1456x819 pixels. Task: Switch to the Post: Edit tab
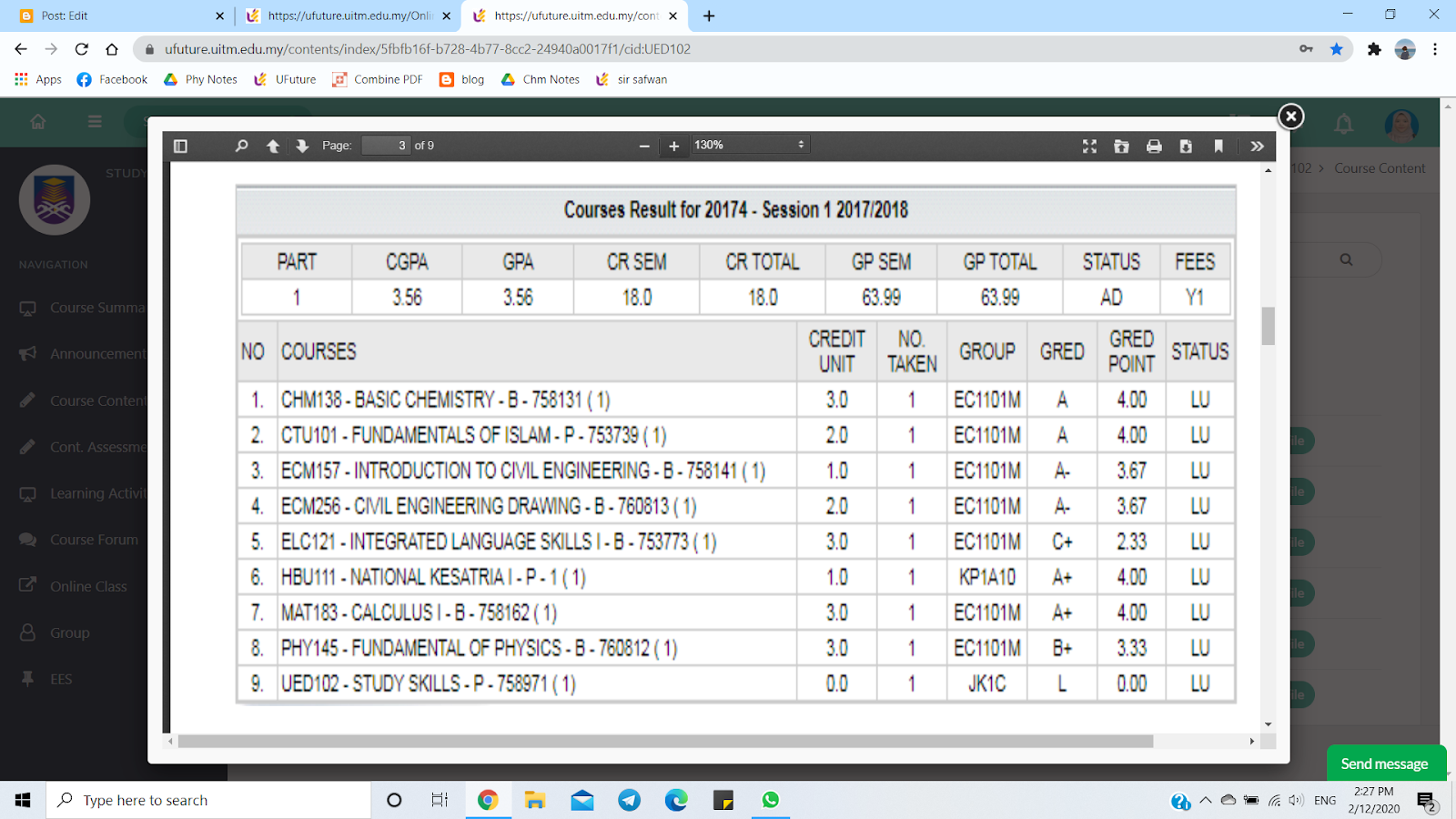click(120, 15)
